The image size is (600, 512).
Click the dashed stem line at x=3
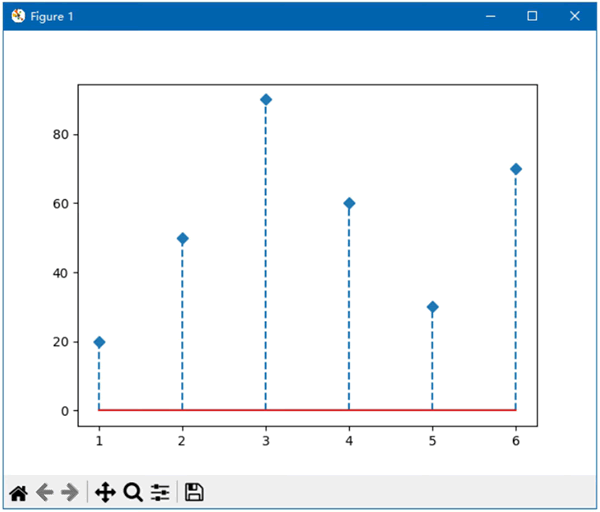point(266,257)
